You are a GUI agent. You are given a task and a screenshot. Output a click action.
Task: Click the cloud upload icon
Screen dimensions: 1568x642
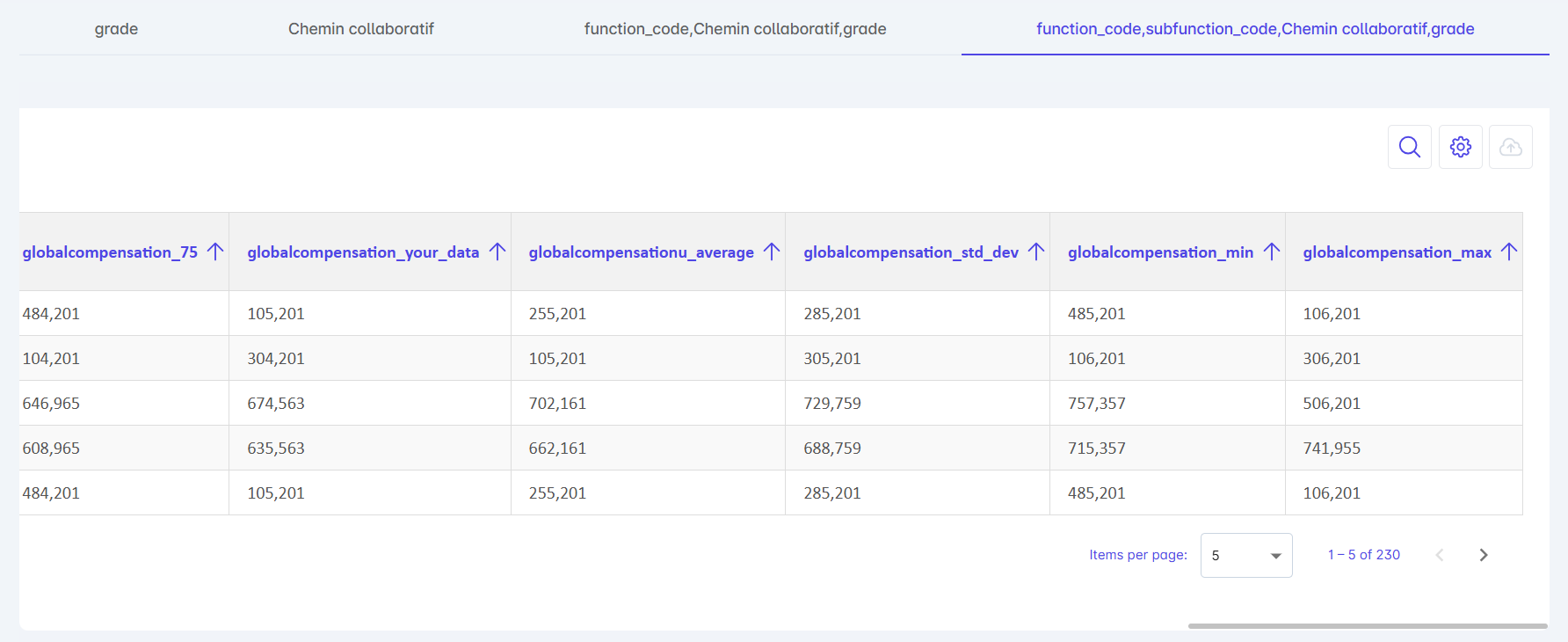click(1510, 147)
